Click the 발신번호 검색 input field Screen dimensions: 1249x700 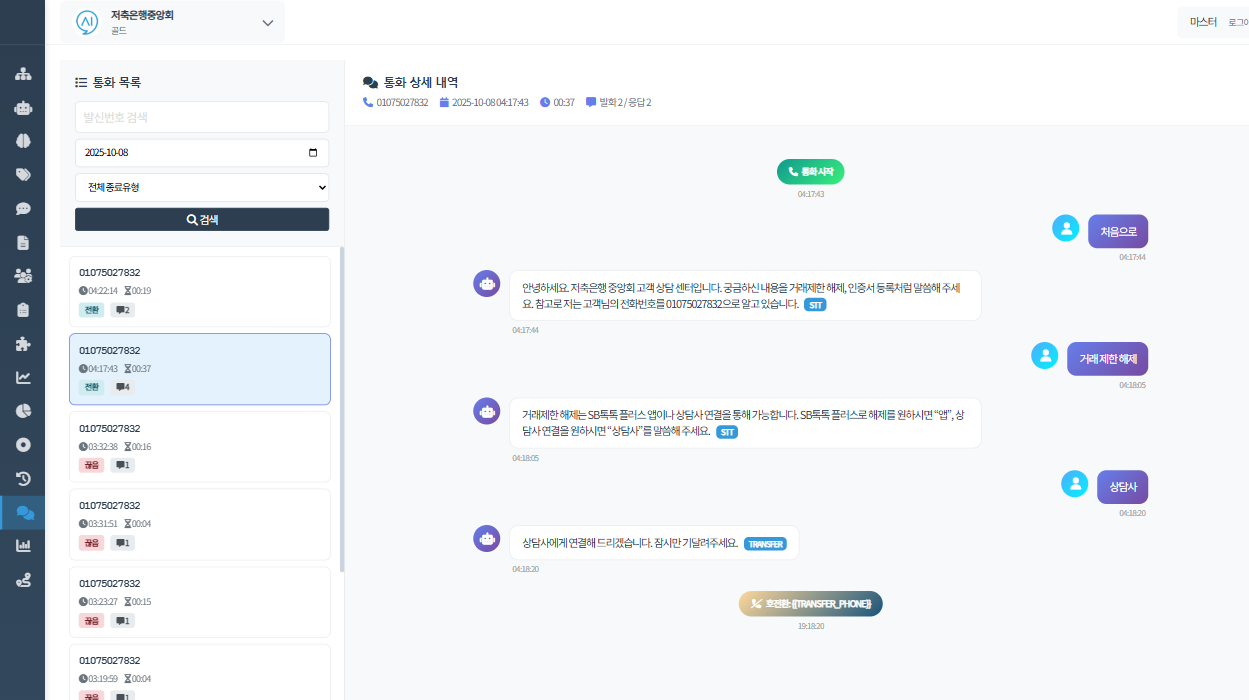(x=202, y=117)
